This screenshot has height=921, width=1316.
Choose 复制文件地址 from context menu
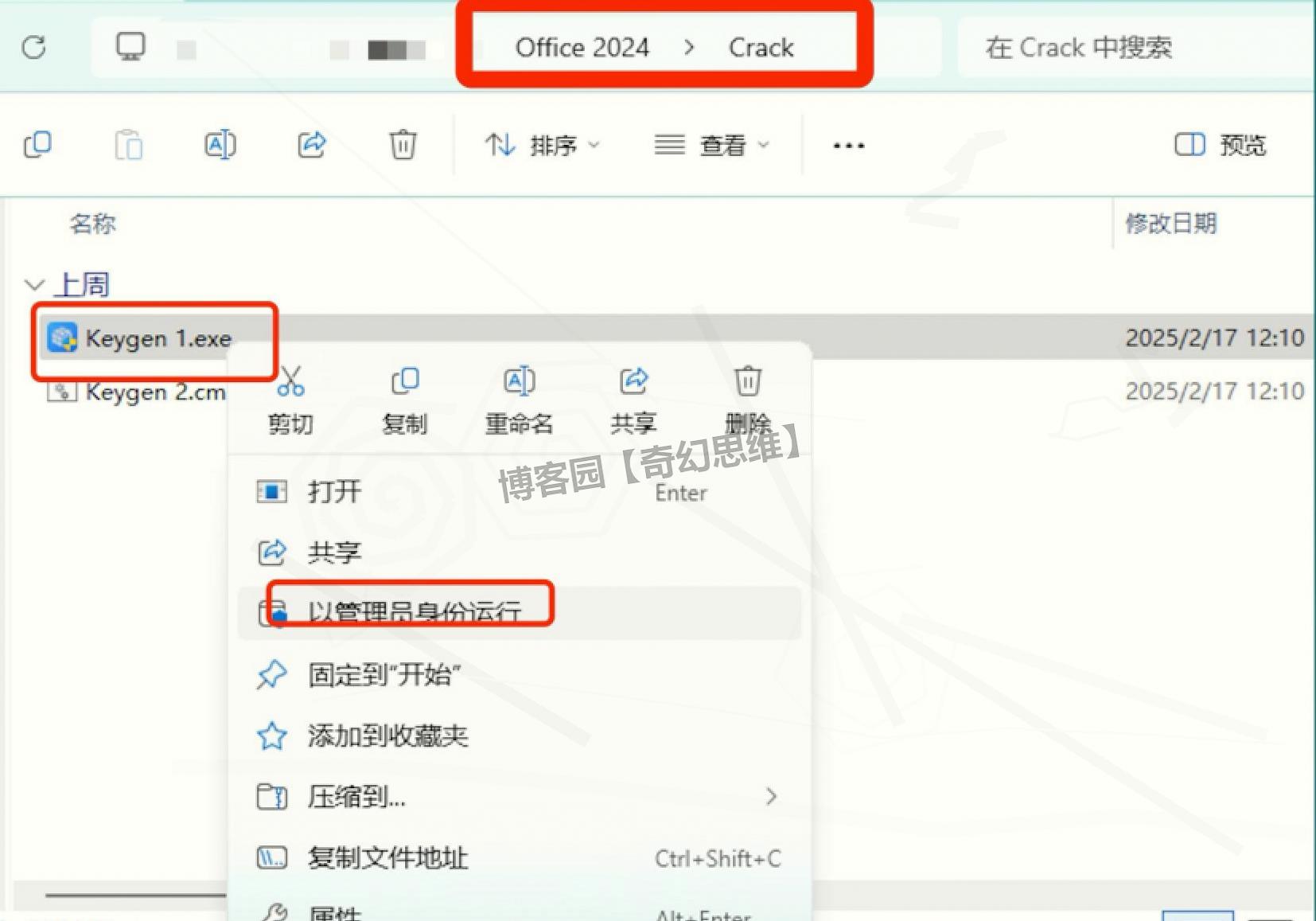519,858
